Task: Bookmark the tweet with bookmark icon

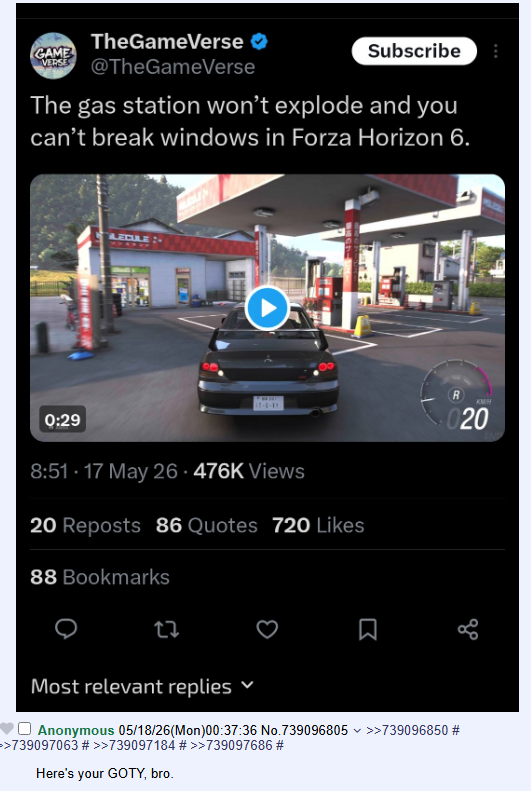Action: pos(368,629)
